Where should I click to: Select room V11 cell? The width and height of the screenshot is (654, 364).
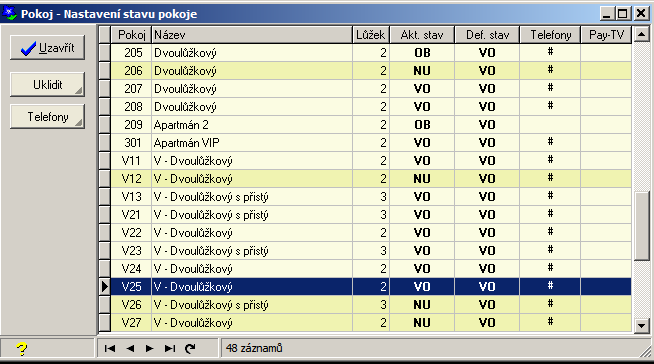[131, 161]
